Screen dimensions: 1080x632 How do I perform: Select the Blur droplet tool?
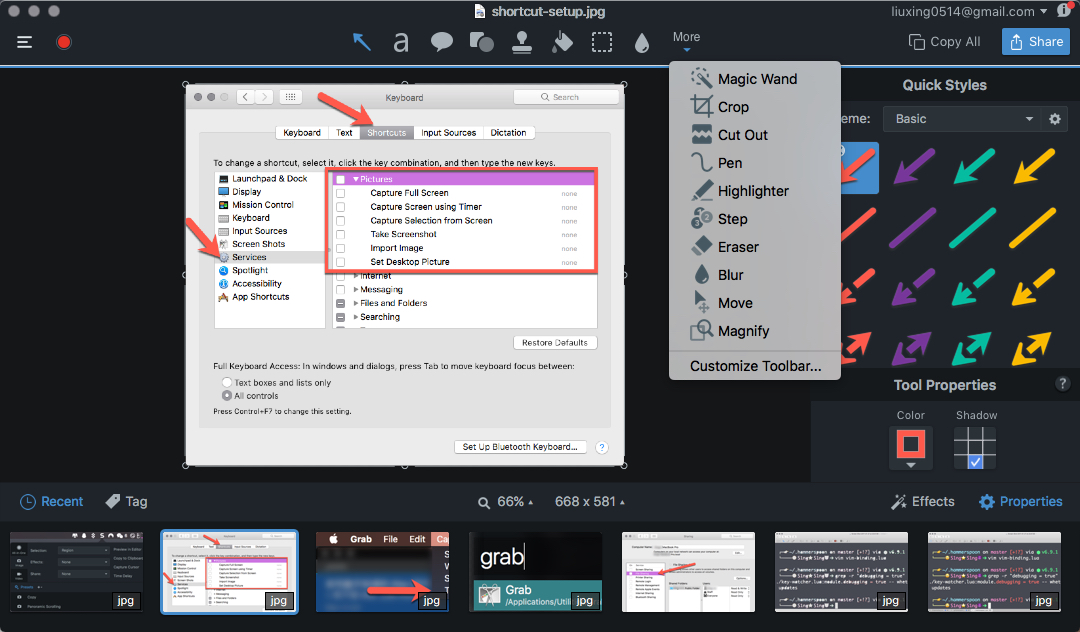coord(642,42)
